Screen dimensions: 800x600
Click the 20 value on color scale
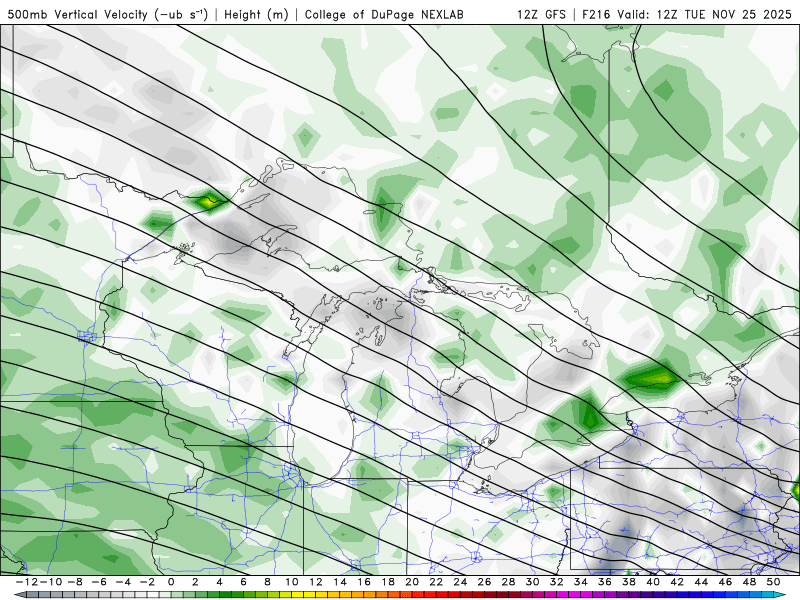pos(412,582)
